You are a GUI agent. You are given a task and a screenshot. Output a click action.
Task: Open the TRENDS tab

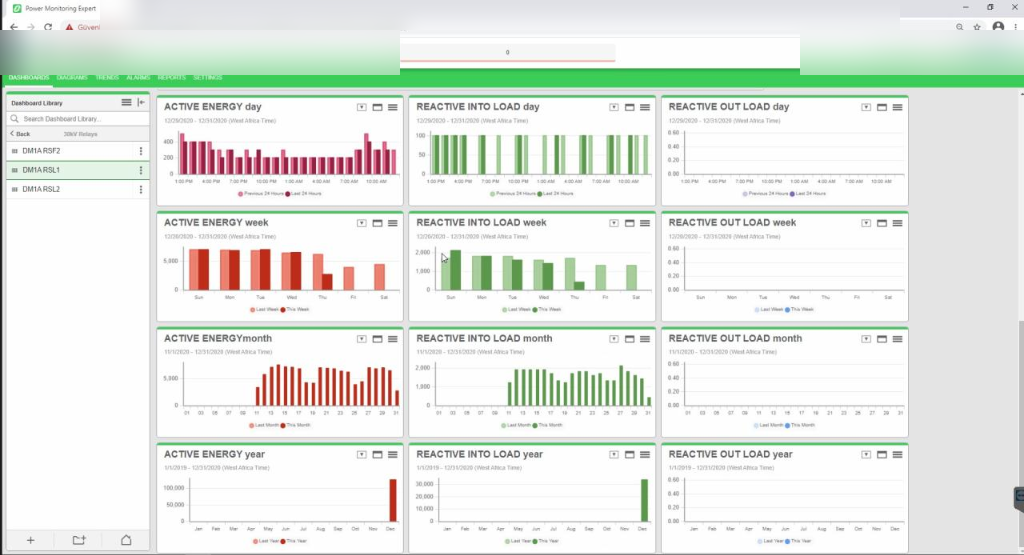coord(107,78)
